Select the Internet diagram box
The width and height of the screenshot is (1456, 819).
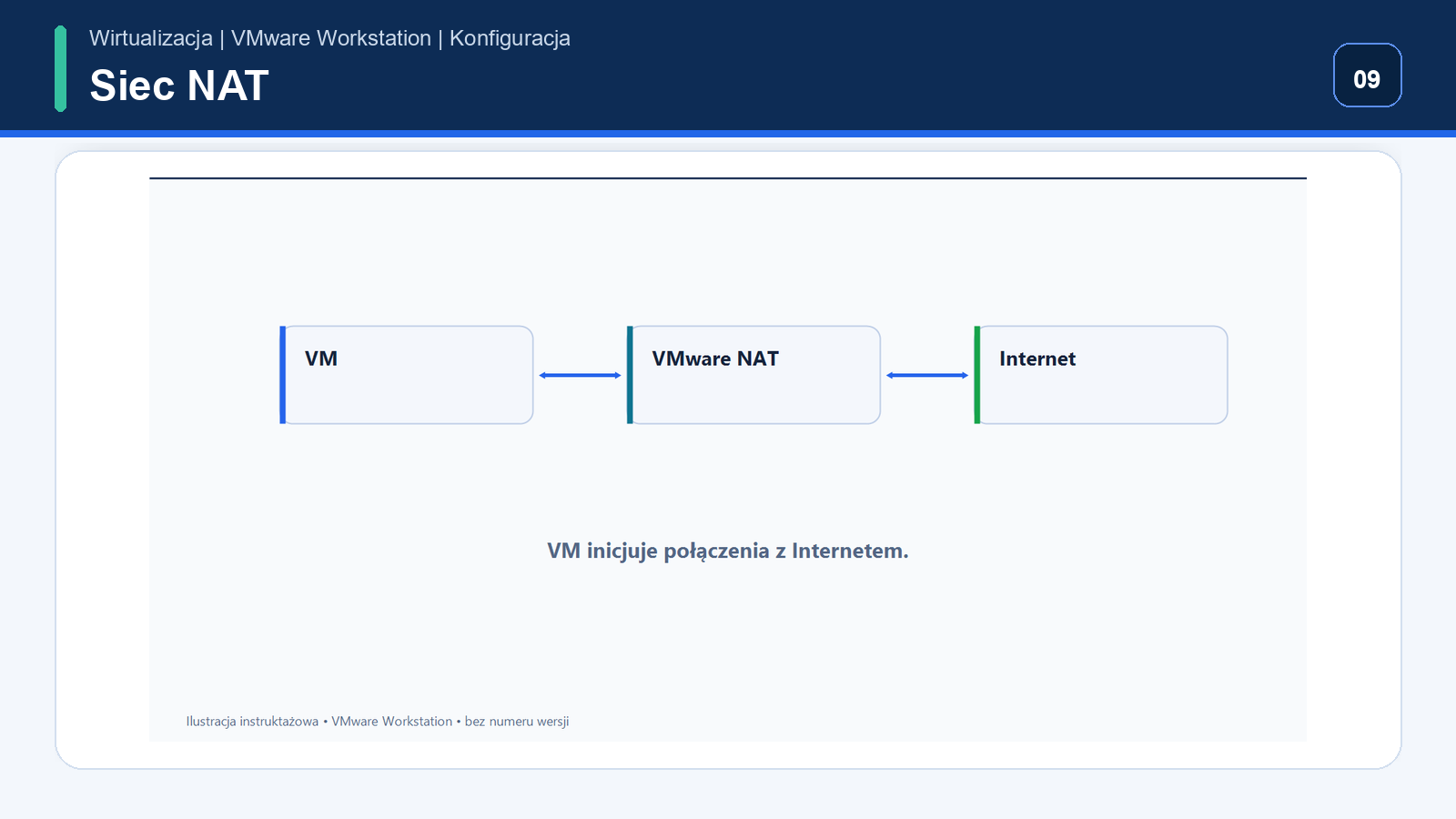coord(1101,375)
